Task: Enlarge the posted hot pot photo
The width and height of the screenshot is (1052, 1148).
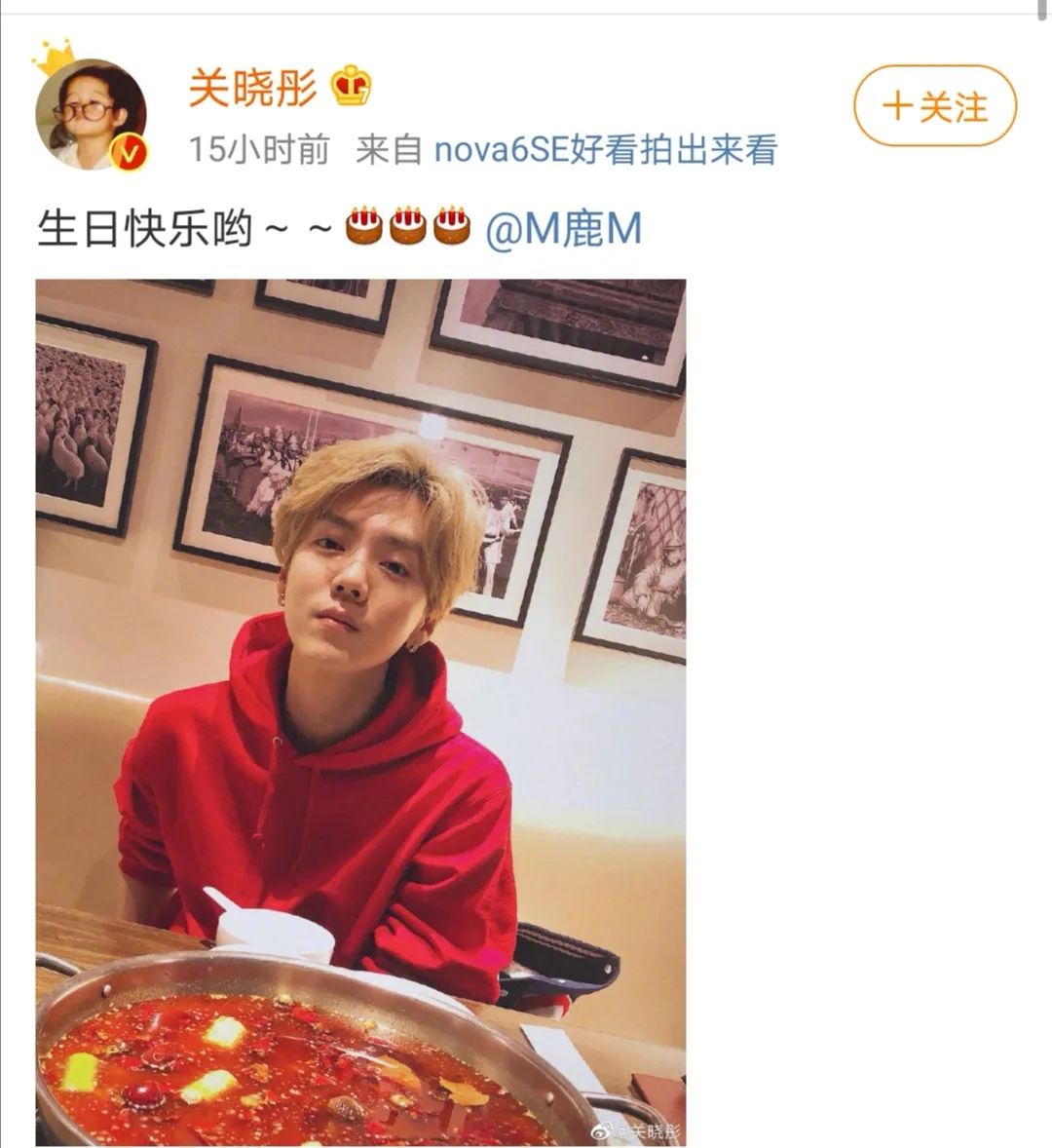Action: [x=360, y=712]
